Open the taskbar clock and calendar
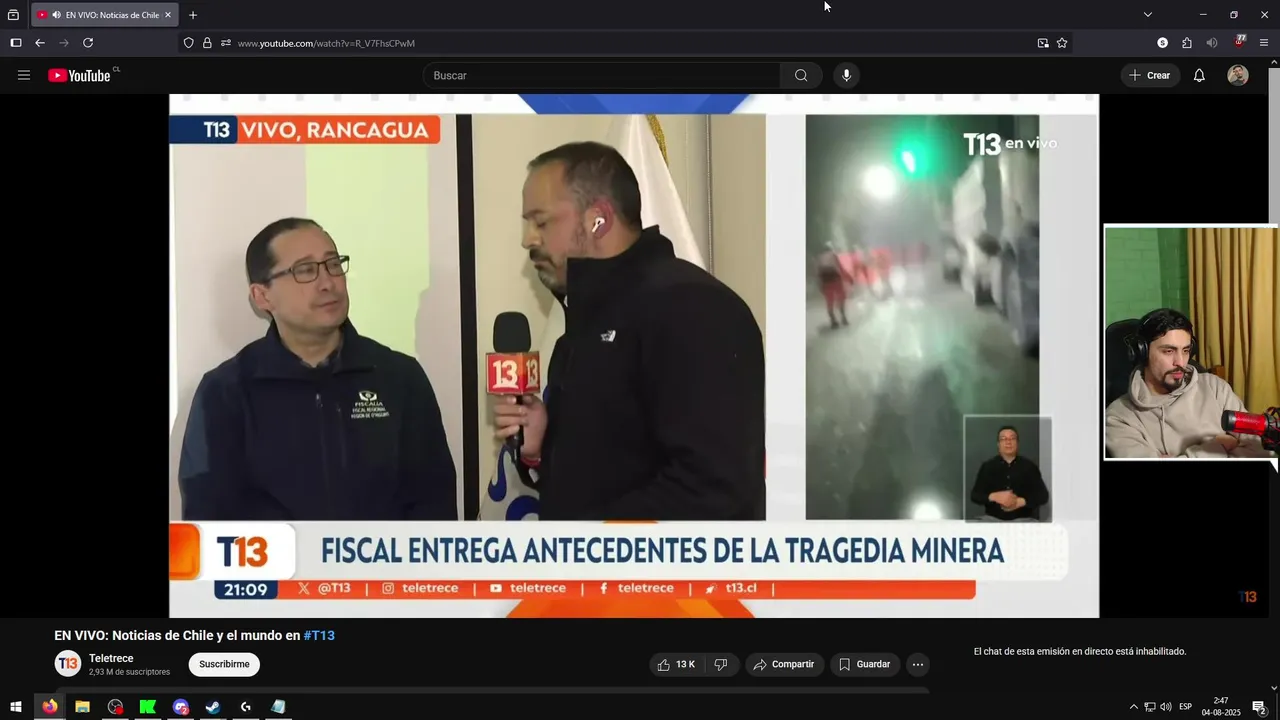The width and height of the screenshot is (1280, 720). point(1221,707)
